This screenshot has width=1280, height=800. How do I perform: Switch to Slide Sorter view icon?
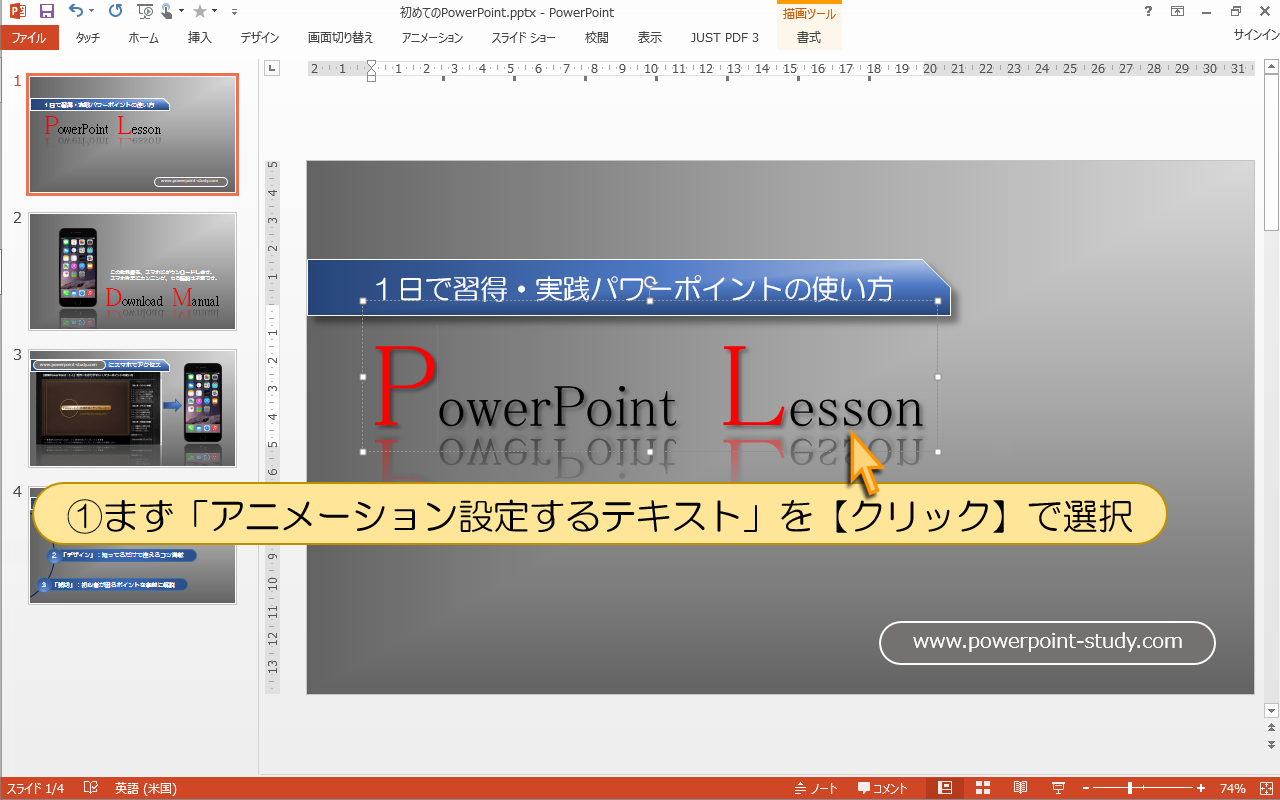[x=983, y=788]
